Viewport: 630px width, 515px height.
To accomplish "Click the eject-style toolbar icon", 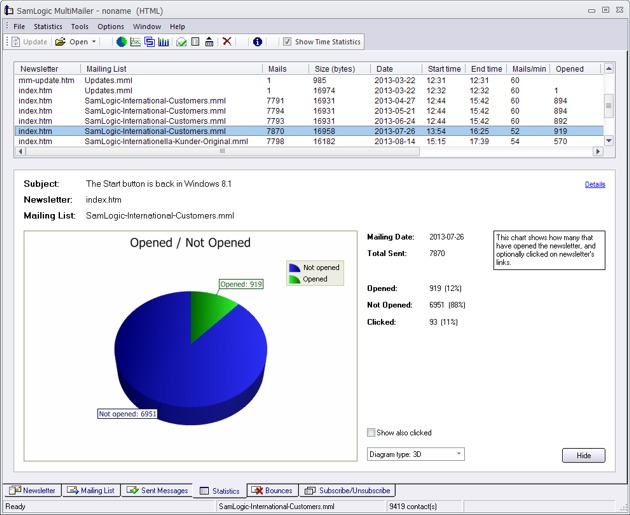I will (x=209, y=42).
